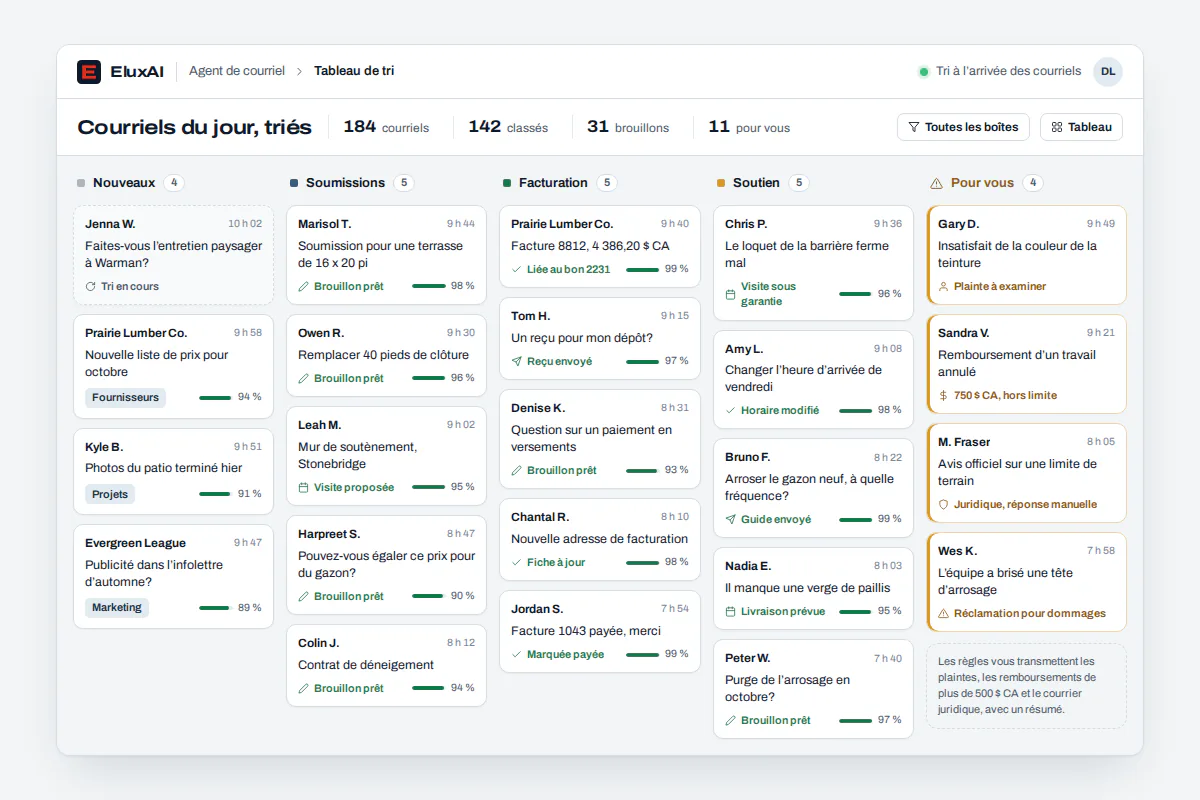
Task: Open the Wes K. email card
Action: 1026,582
